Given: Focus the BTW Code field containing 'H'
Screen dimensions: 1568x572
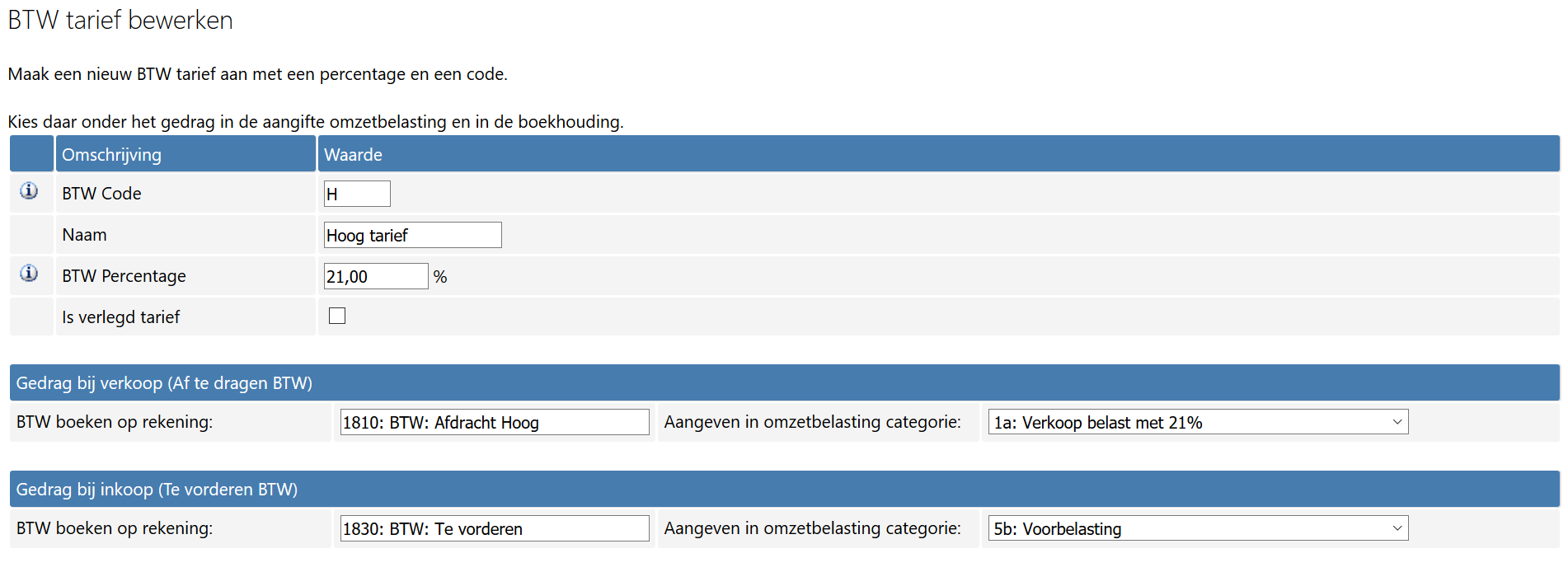Looking at the screenshot, I should click(356, 194).
